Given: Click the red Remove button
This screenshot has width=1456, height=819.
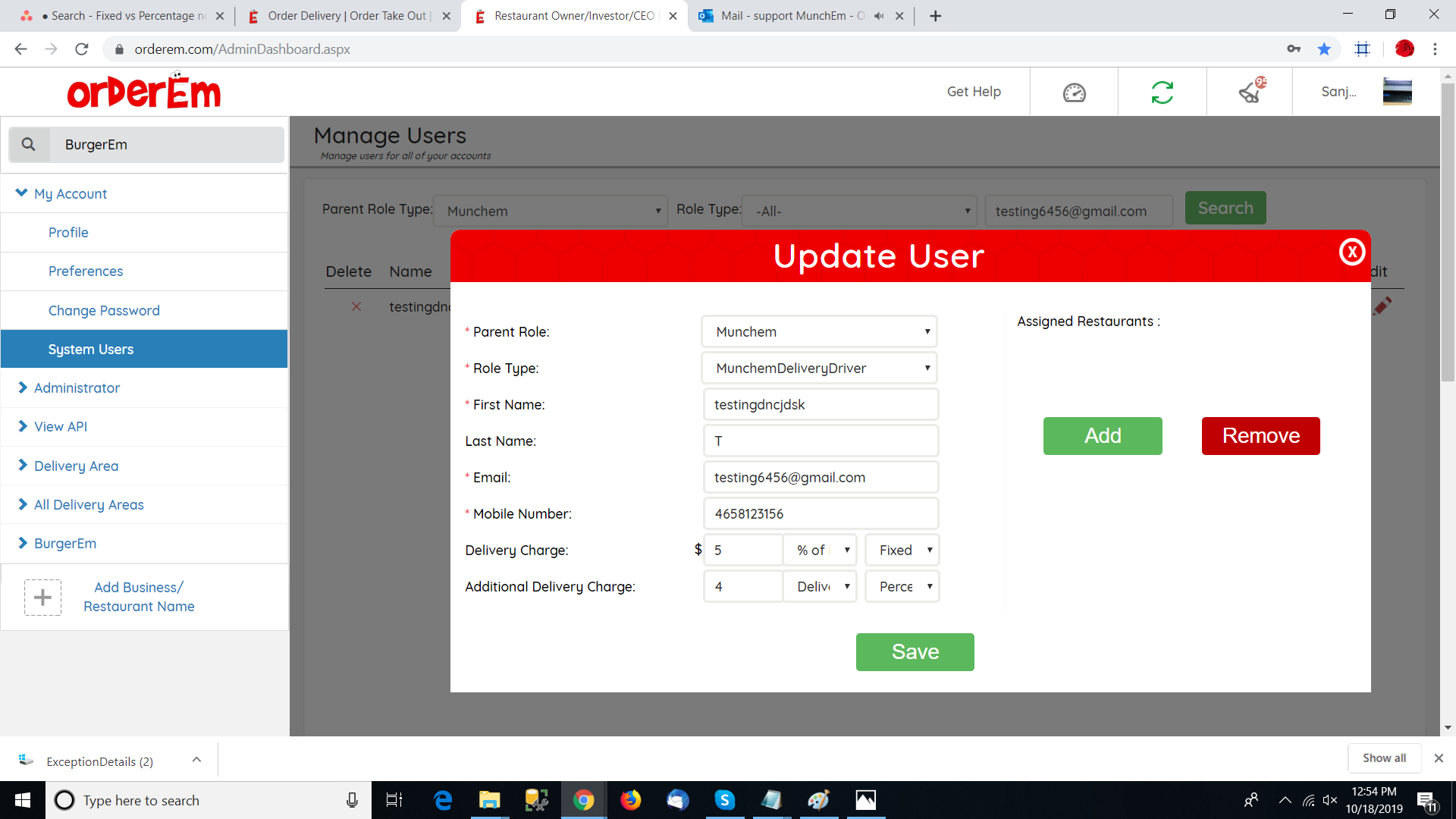Looking at the screenshot, I should click(1260, 436).
